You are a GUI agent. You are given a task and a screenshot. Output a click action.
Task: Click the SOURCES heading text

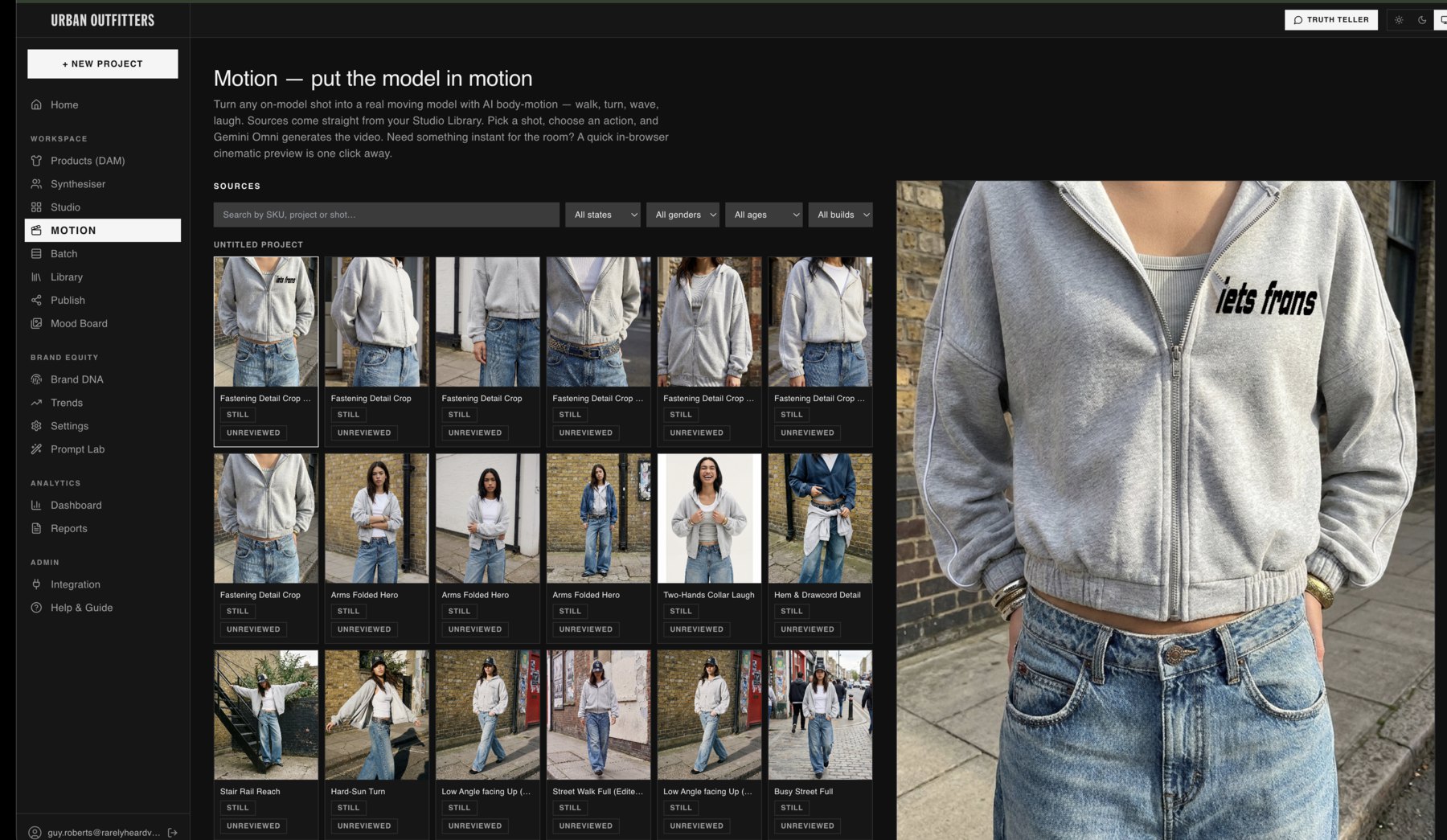(237, 186)
